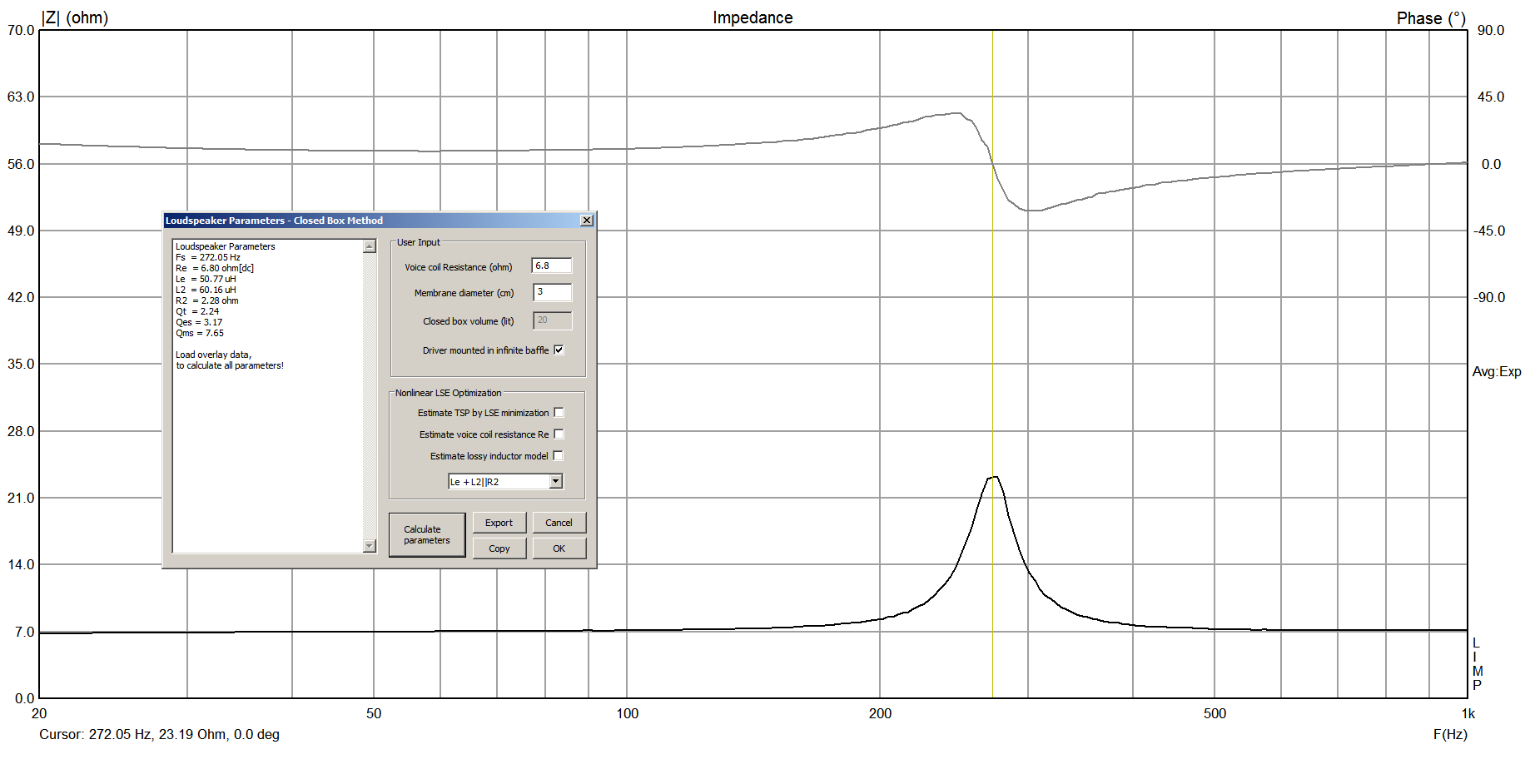This screenshot has height=784, width=1525.
Task: Click the L2 = 60.16 uH line
Action: click(206, 290)
